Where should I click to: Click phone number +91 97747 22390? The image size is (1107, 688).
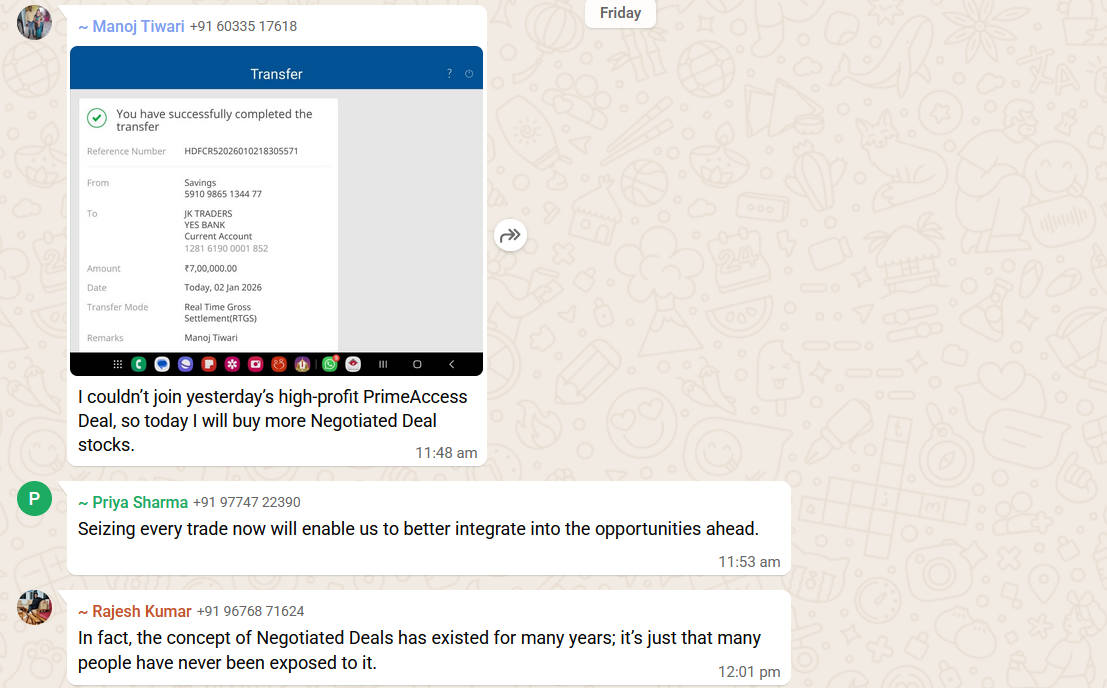(246, 502)
